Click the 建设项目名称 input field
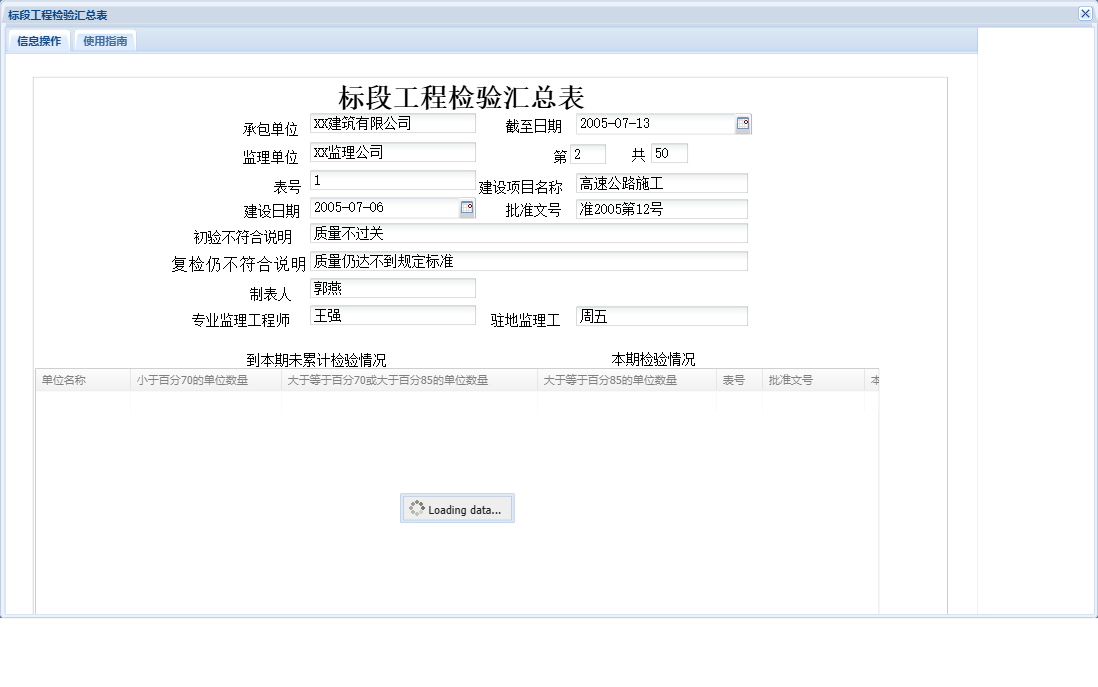1098x687 pixels. [660, 183]
